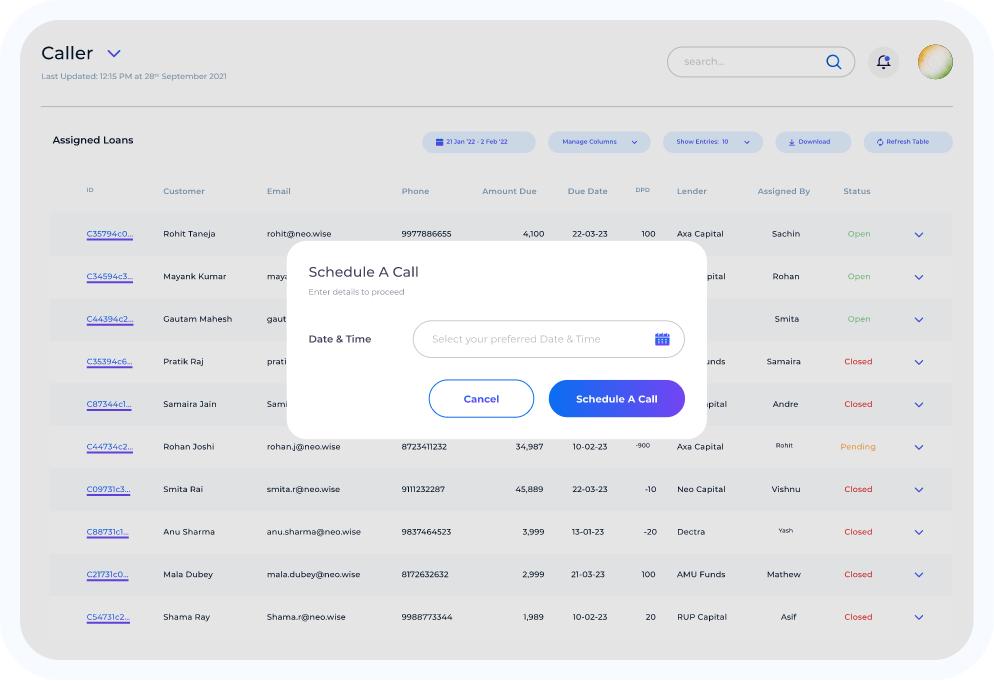Click the Download button icon
The image size is (994, 681).
tap(792, 142)
